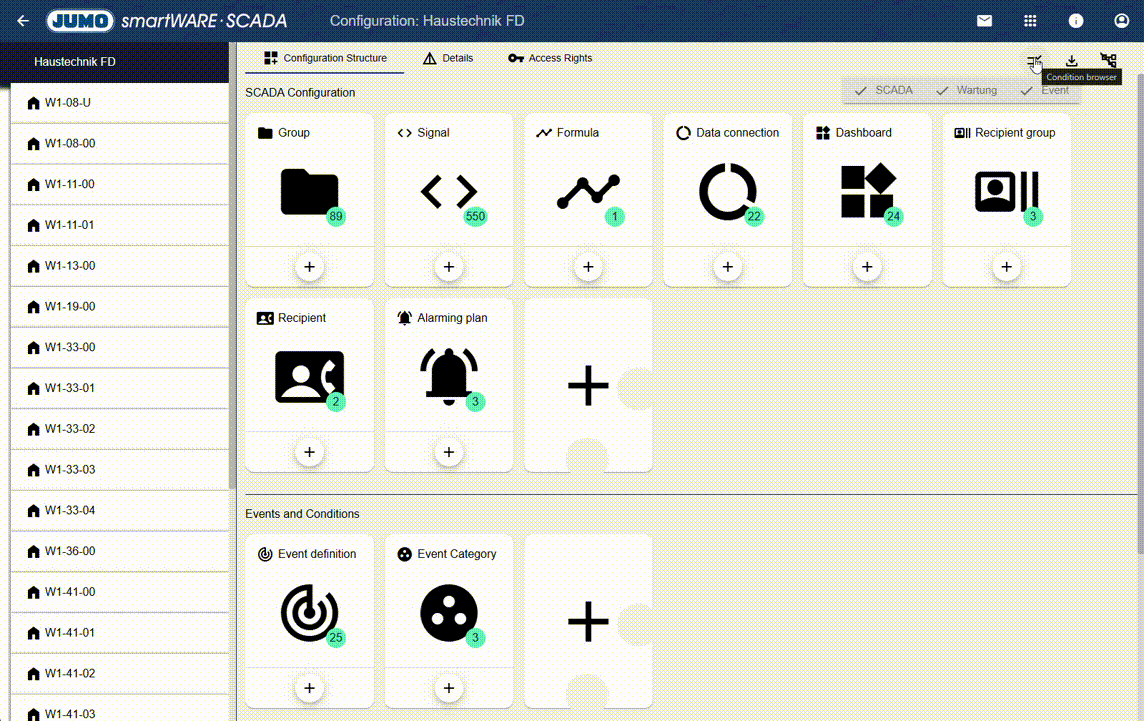Open the Data connection tile
Image resolution: width=1144 pixels, height=721 pixels.
pos(727,191)
